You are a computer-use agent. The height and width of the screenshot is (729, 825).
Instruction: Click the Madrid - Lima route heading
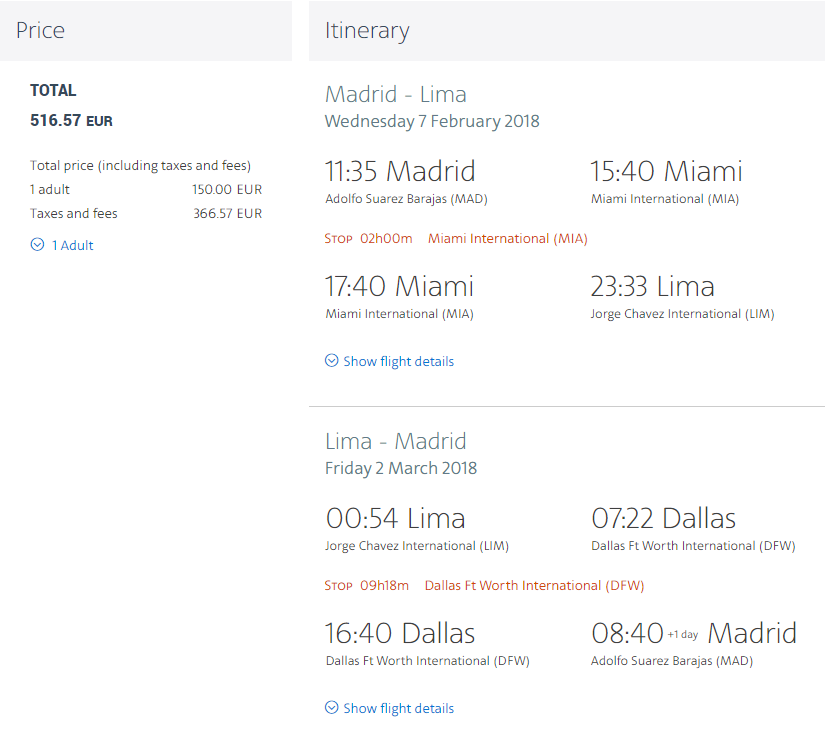(396, 95)
